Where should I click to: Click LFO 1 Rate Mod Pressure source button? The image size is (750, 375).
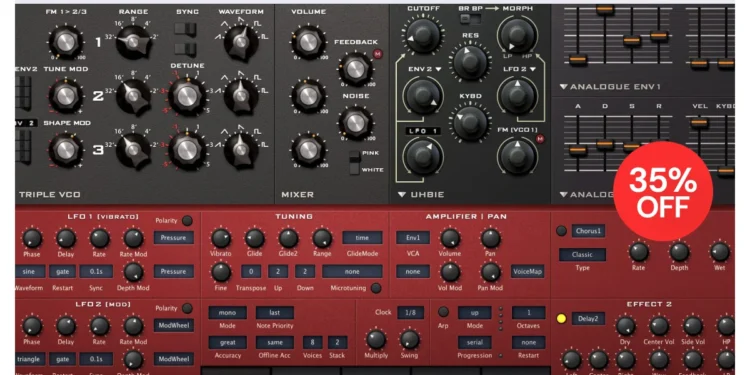click(174, 238)
